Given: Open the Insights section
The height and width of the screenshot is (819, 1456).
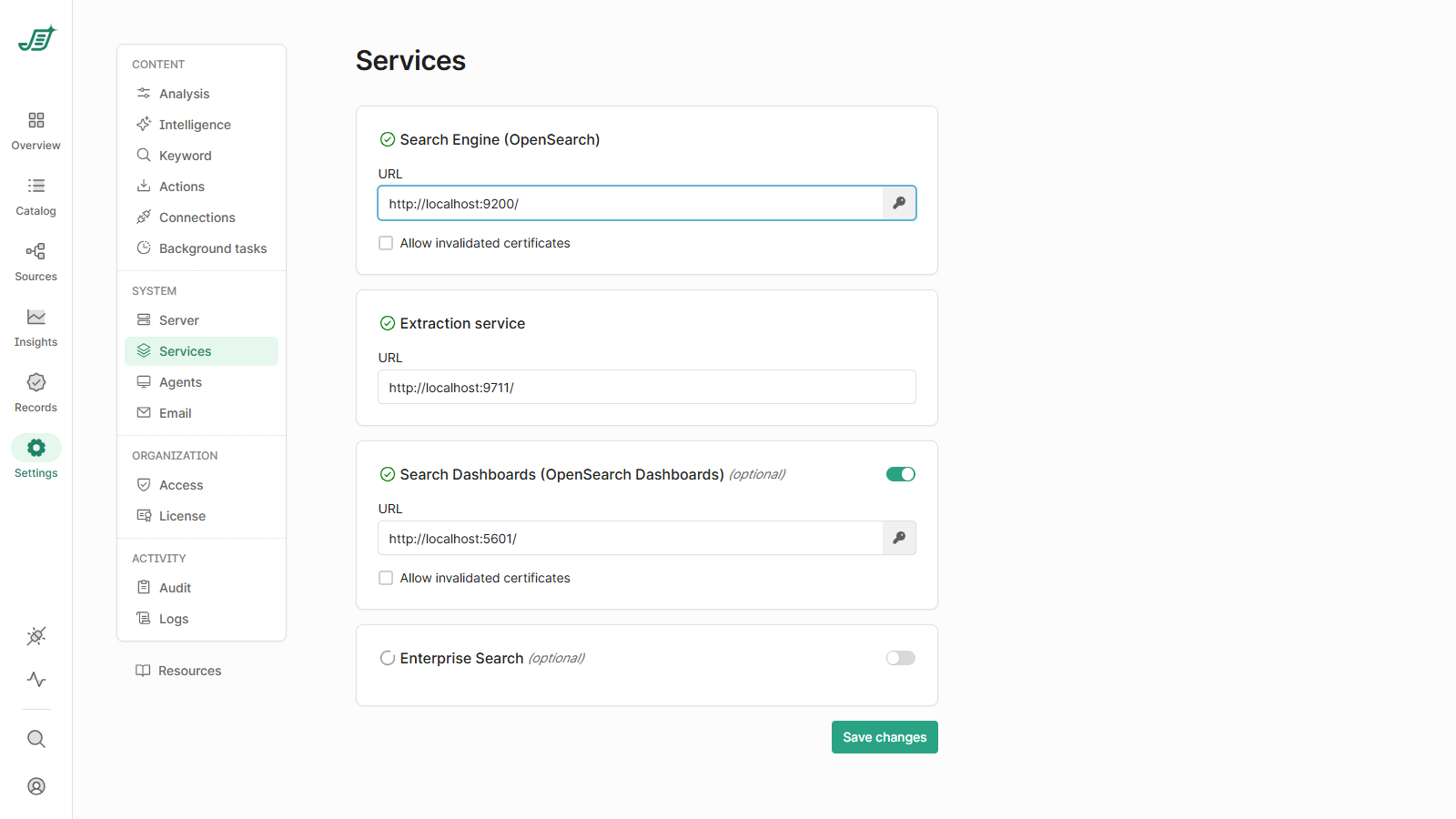Looking at the screenshot, I should pyautogui.click(x=36, y=328).
